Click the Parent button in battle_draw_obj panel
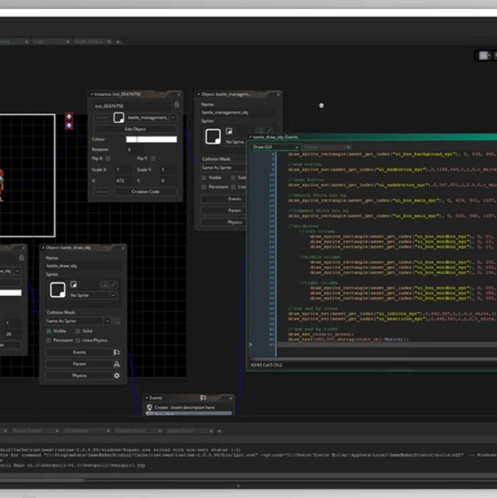 (x=79, y=364)
